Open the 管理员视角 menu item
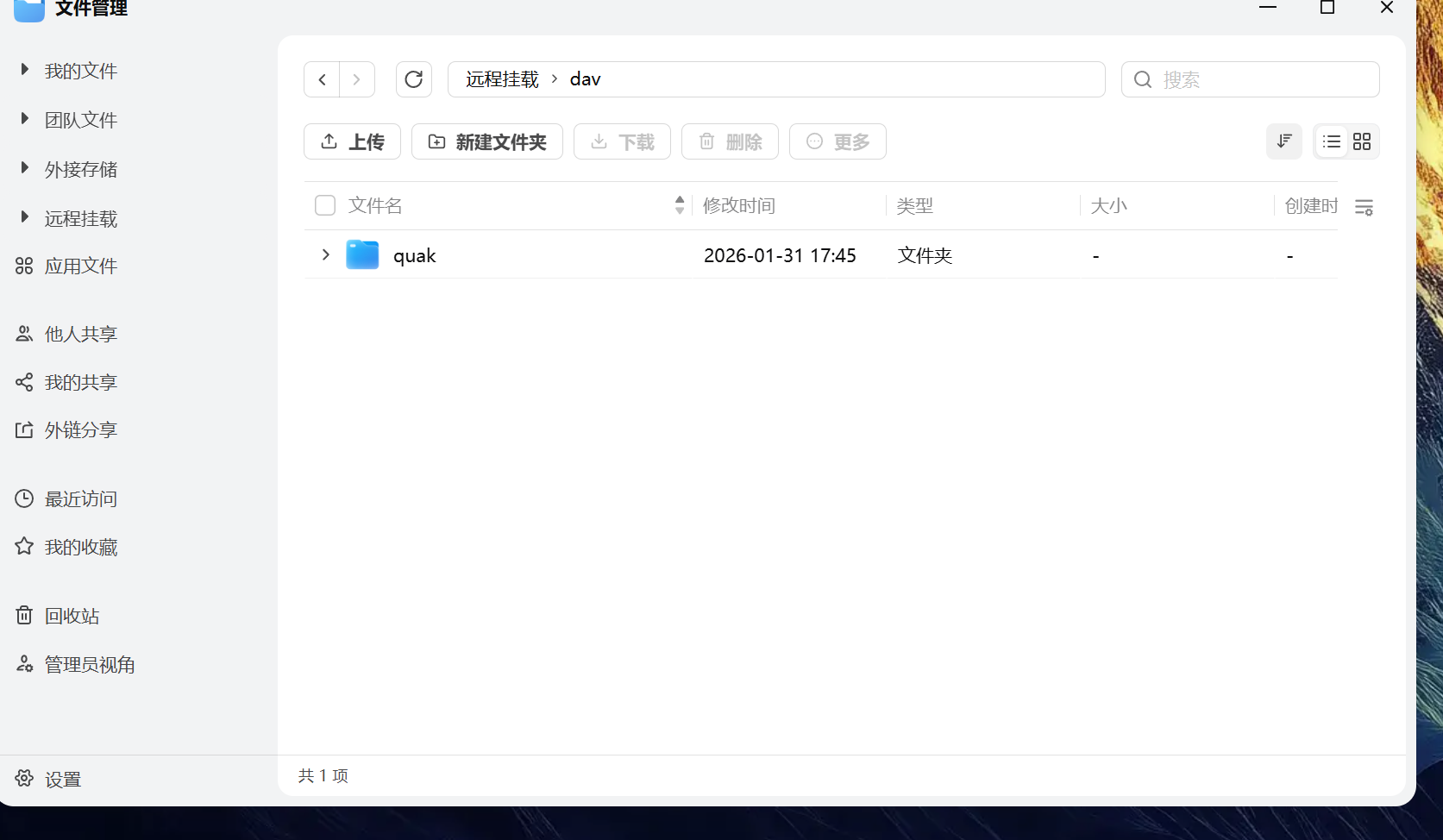The image size is (1443, 840). point(89,664)
